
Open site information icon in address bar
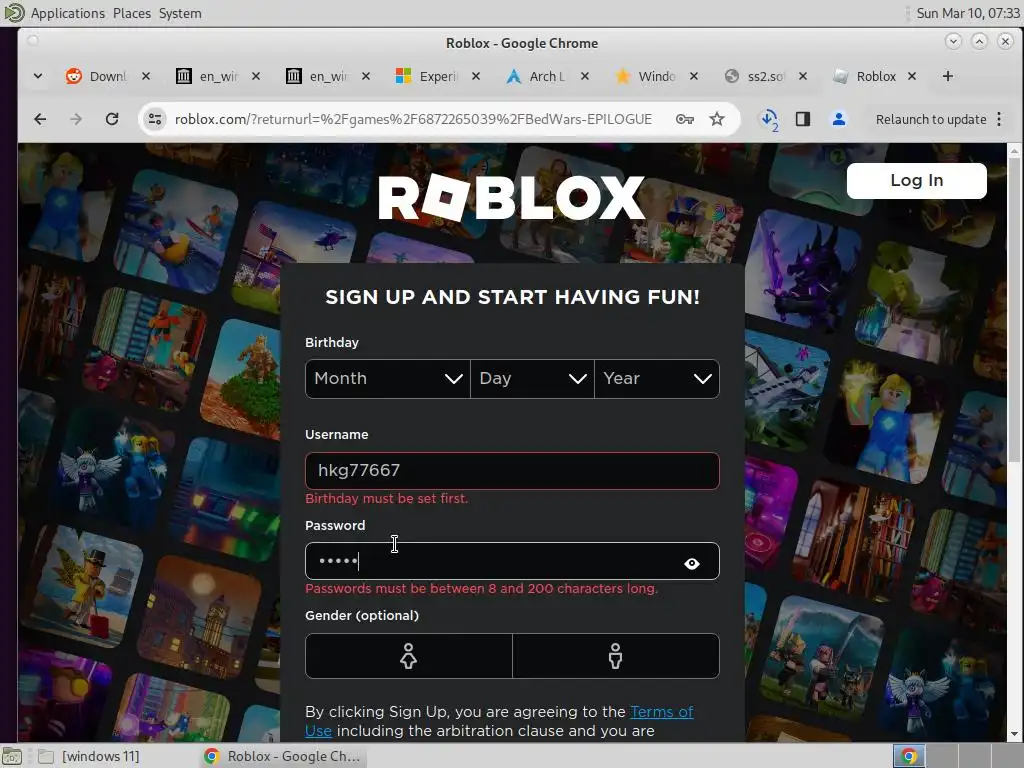[155, 119]
